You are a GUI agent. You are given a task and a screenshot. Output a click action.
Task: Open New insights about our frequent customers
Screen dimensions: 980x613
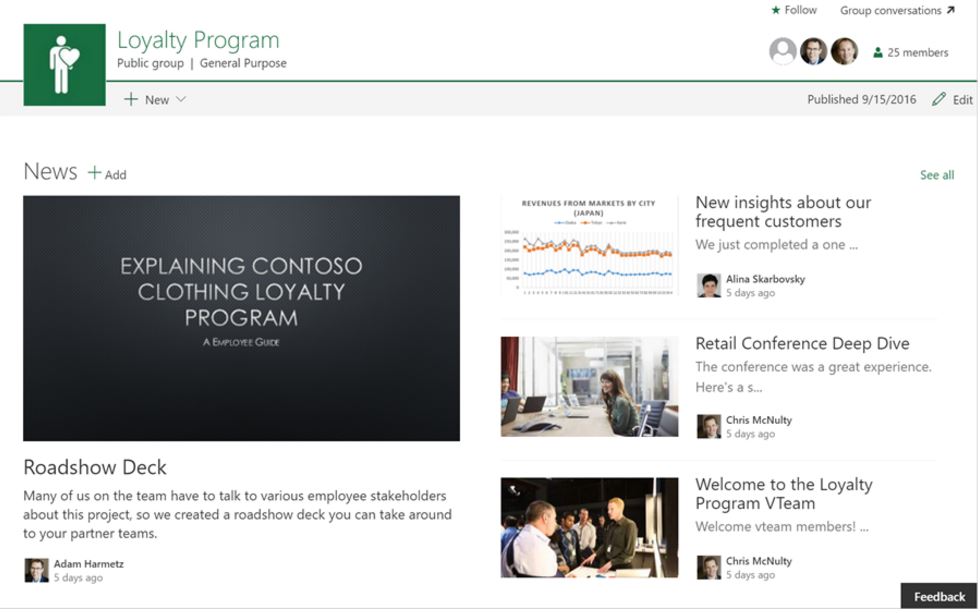[782, 212]
